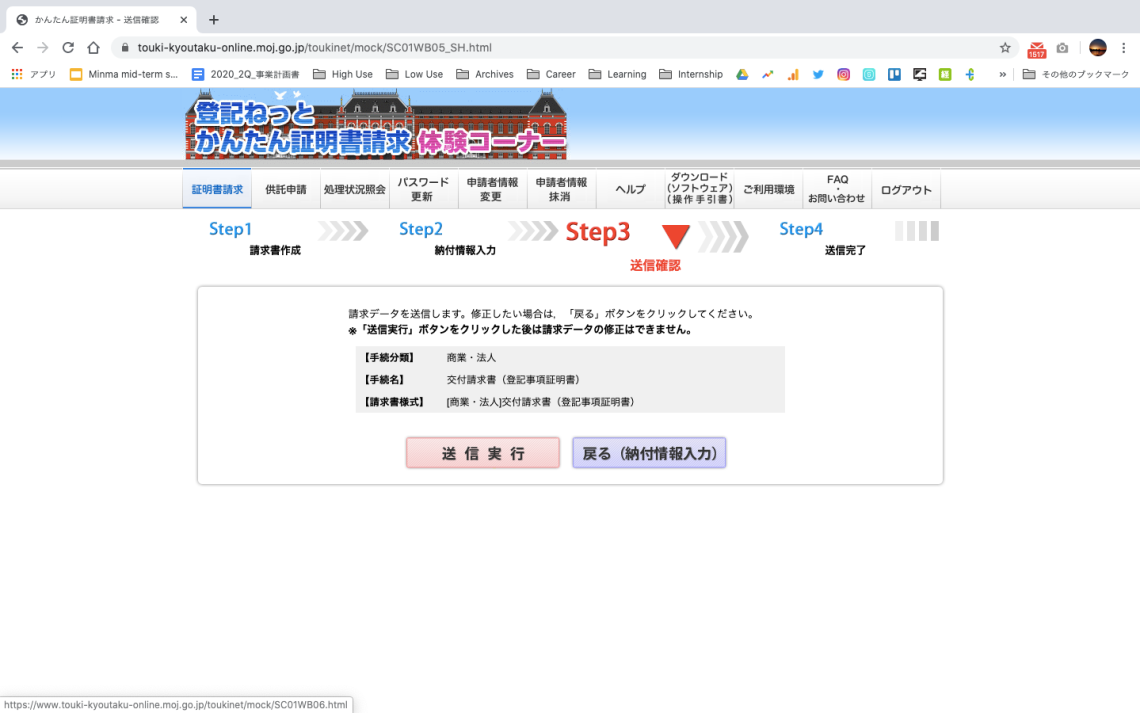Open the ご利用環境 navigation tab
The image size is (1140, 713).
point(768,189)
